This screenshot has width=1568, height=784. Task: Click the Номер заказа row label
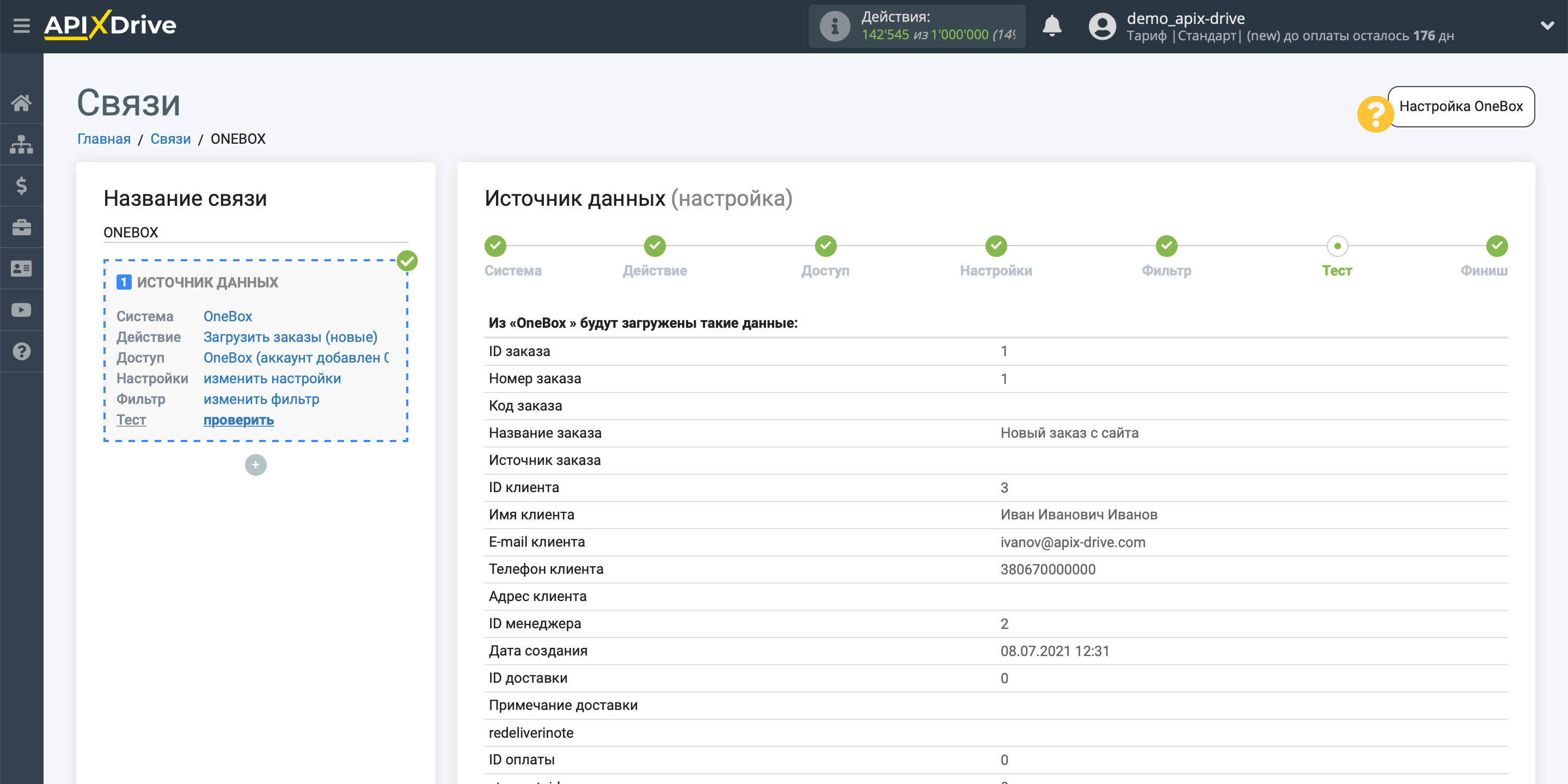coord(535,378)
